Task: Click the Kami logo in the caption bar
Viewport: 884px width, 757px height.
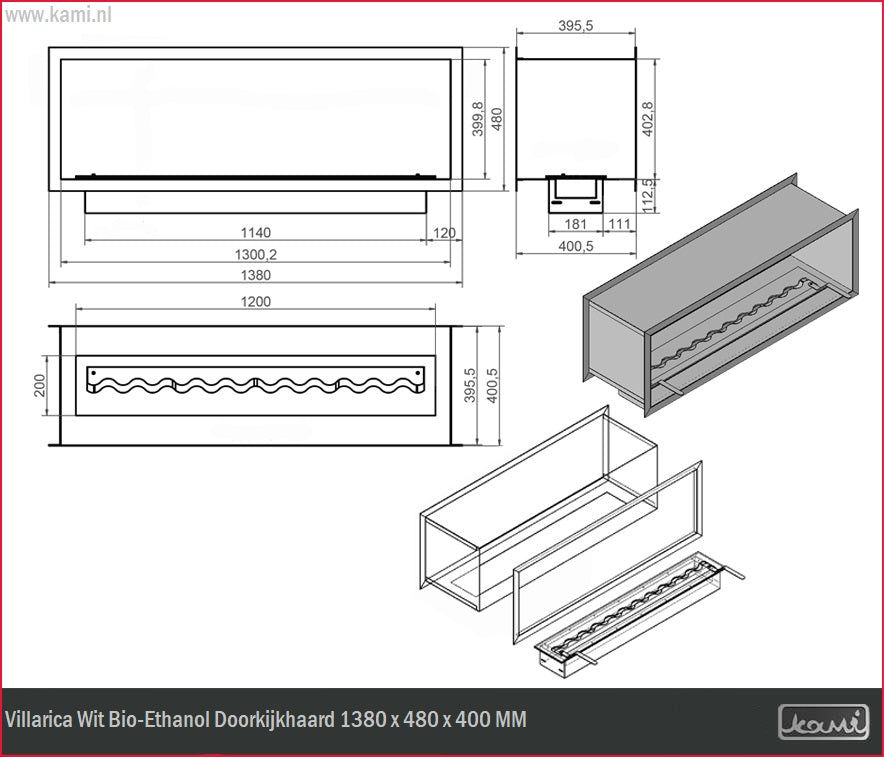Action: (822, 721)
